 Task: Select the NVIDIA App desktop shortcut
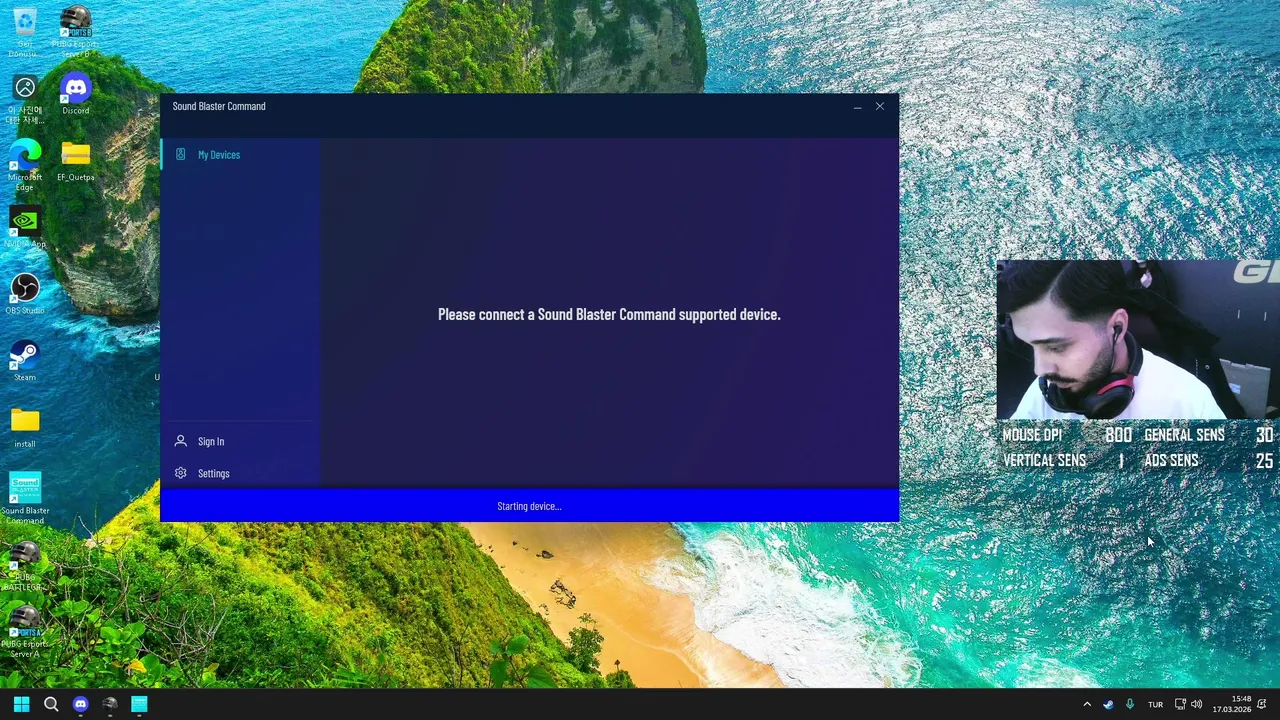25,227
